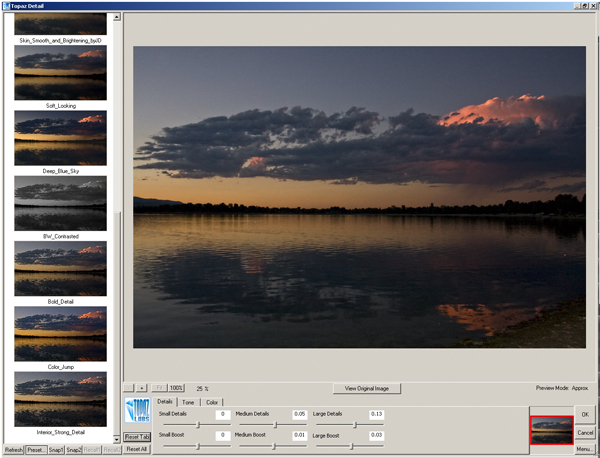This screenshot has width=600, height=458.
Task: Set zoom to 100%
Action: tap(176, 387)
